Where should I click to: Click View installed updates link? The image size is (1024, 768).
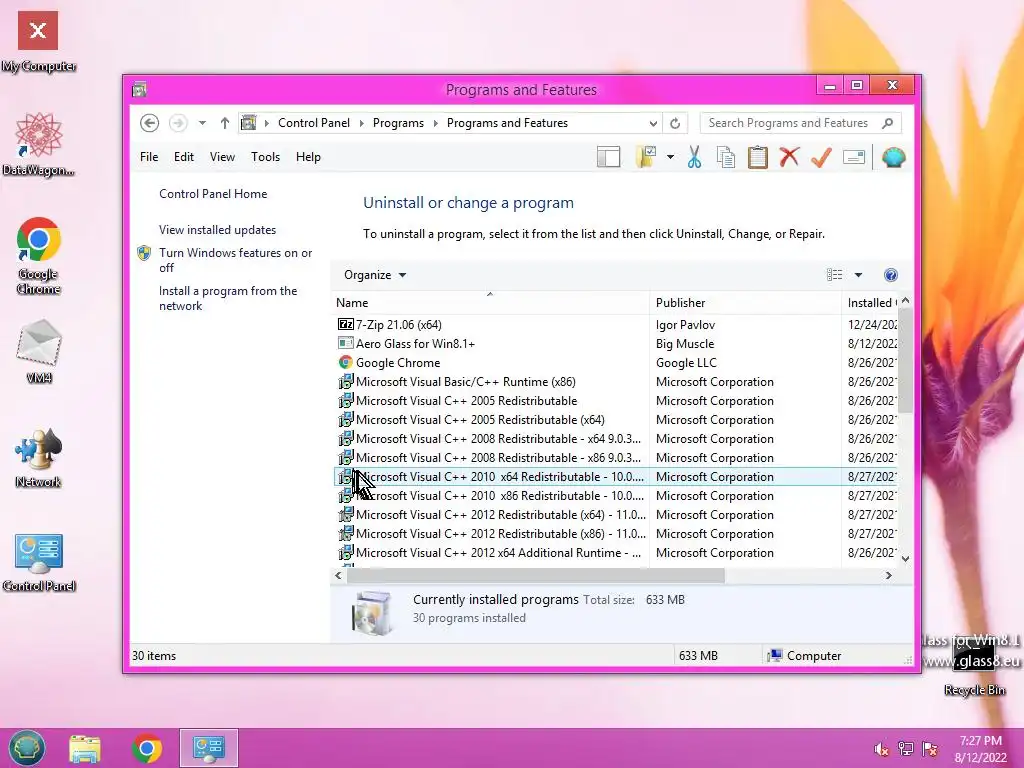[x=217, y=230]
